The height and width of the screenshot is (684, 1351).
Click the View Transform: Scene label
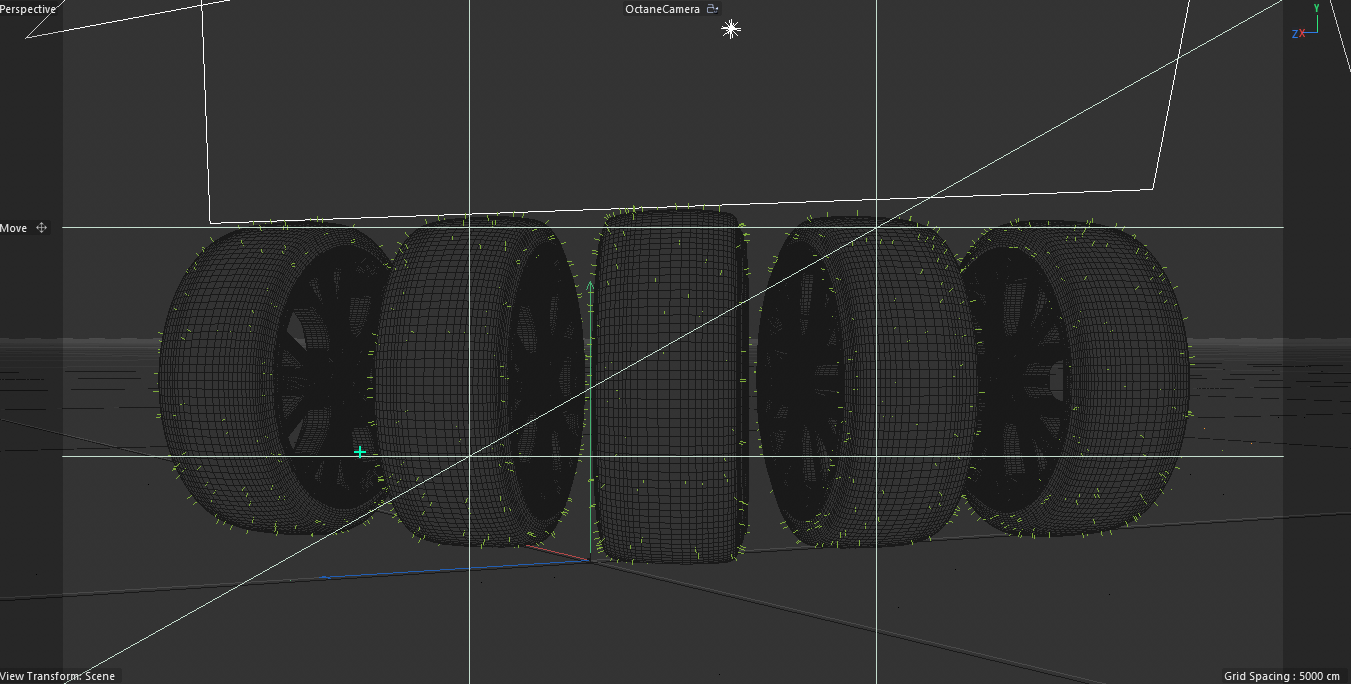click(58, 676)
